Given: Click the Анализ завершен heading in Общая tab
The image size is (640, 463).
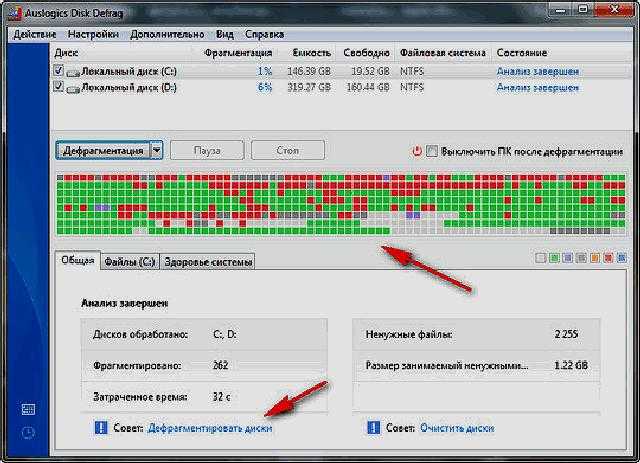Looking at the screenshot, I should pos(124,303).
